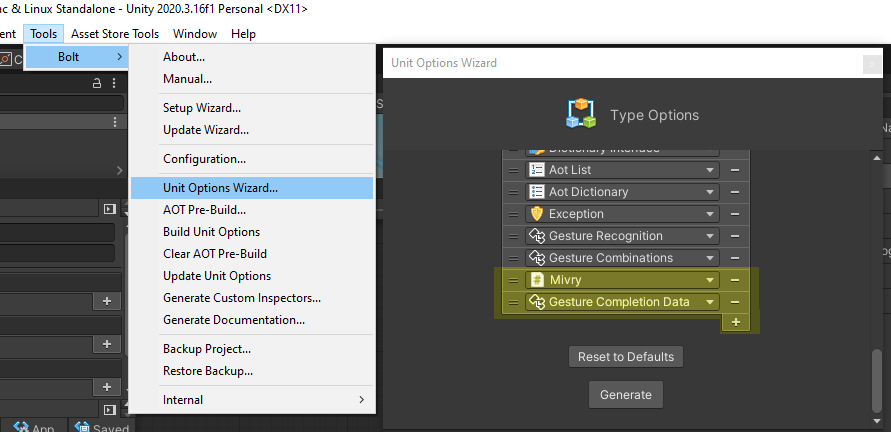891x432 pixels.
Task: Open the Bolt Manual... entry
Action: click(x=251, y=79)
